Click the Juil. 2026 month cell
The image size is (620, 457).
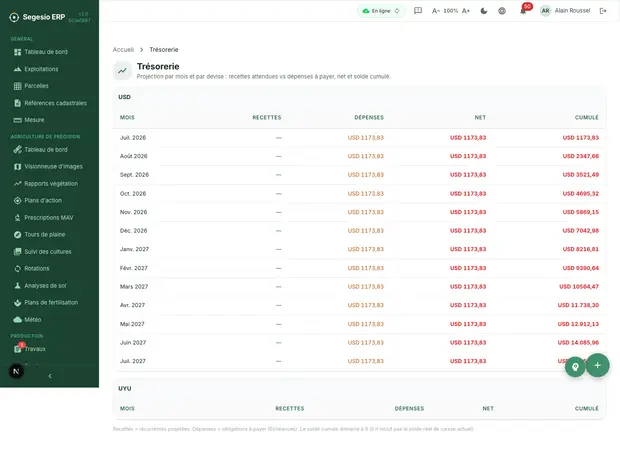pos(133,138)
